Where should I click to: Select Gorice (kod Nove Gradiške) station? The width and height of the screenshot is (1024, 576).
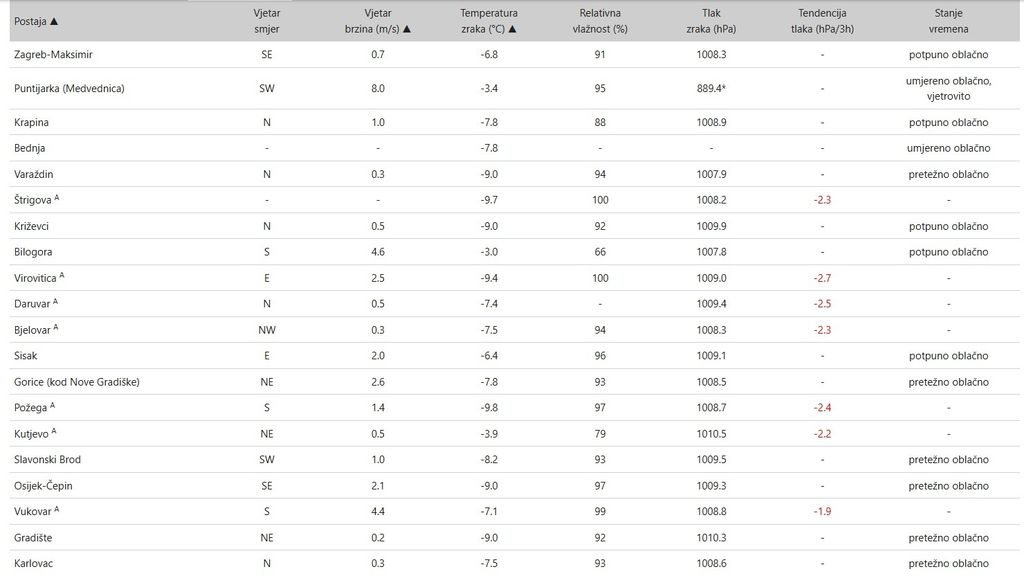[77, 382]
